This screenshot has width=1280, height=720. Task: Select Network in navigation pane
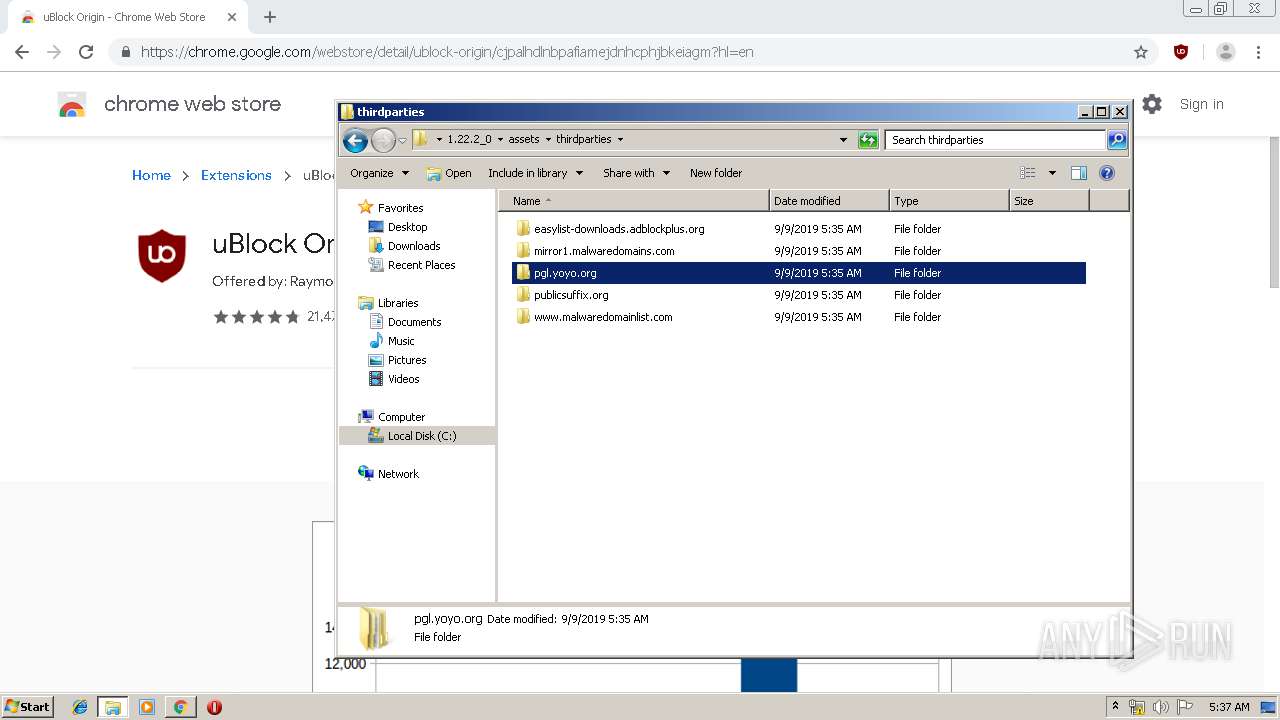pyautogui.click(x=398, y=474)
